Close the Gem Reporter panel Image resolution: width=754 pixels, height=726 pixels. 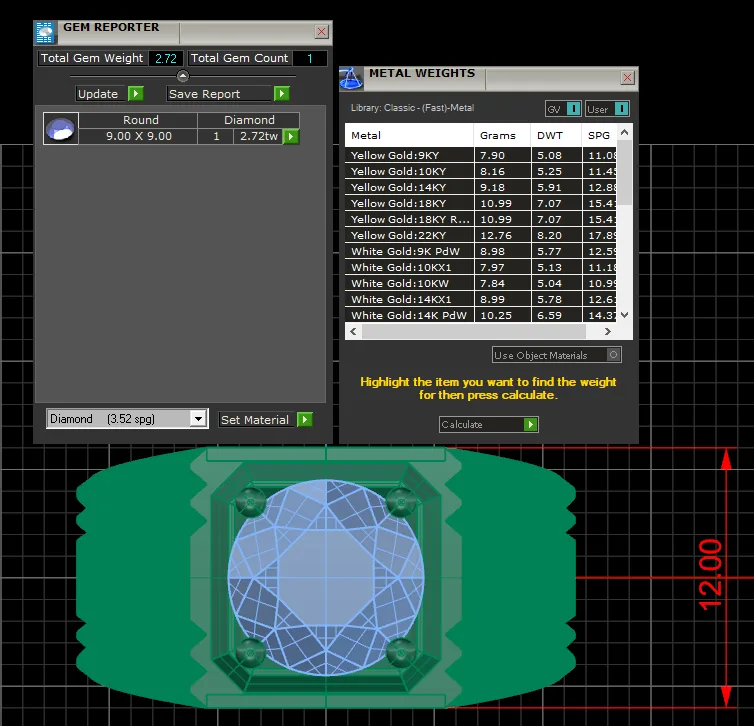[322, 32]
